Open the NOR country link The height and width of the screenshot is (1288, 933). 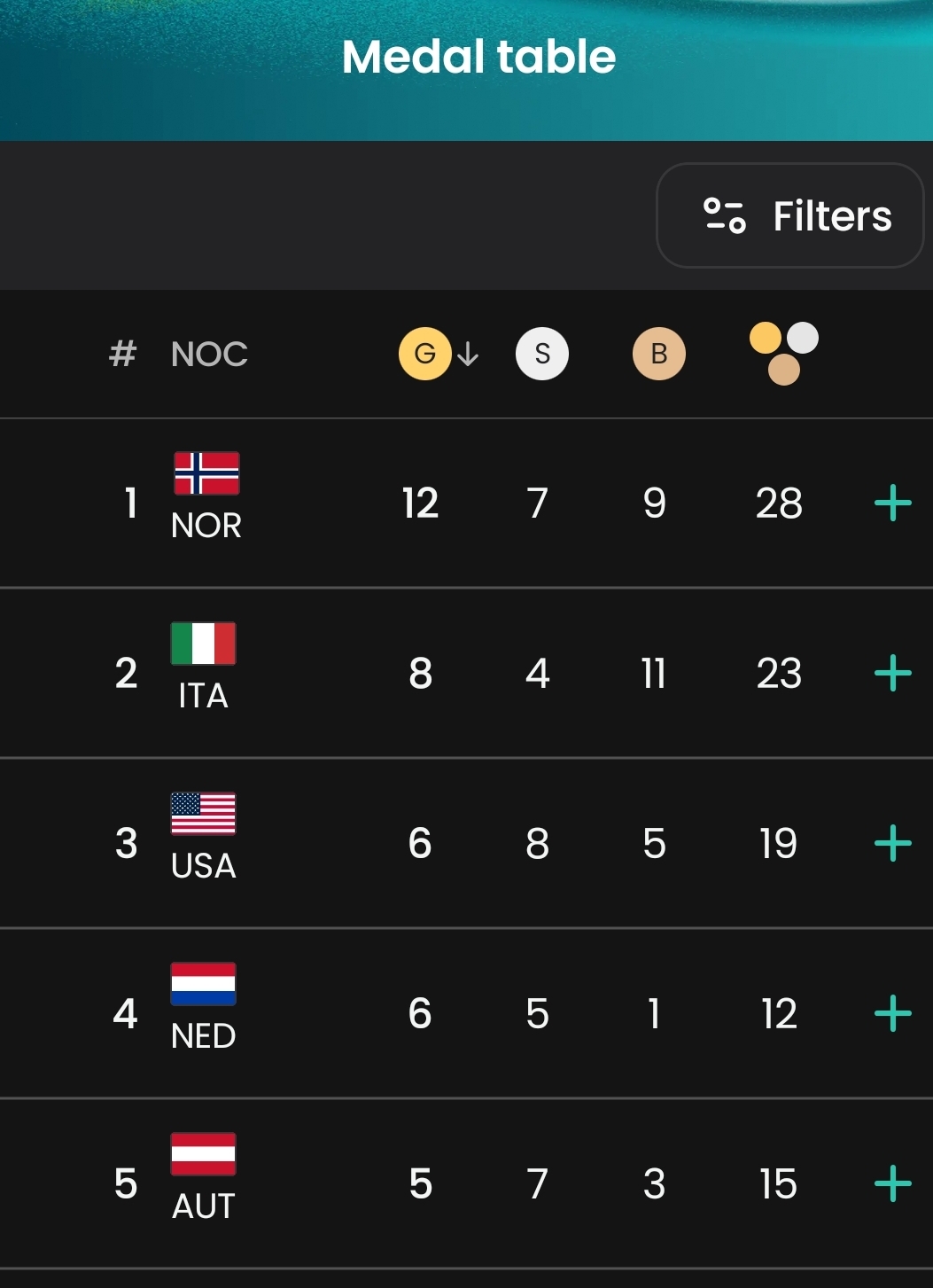pyautogui.click(x=206, y=526)
